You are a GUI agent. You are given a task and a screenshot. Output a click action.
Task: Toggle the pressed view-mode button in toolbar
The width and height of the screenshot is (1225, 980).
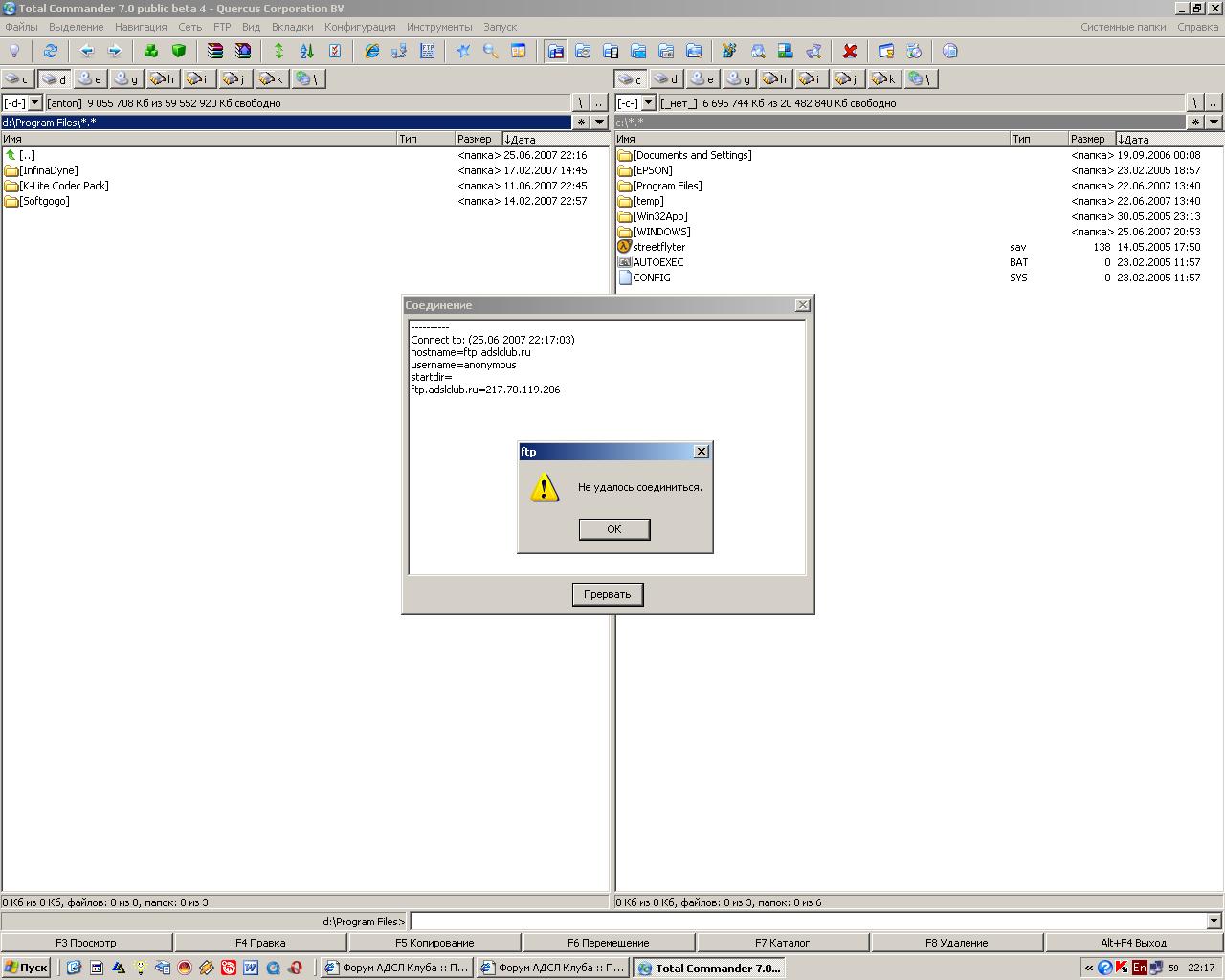click(555, 51)
